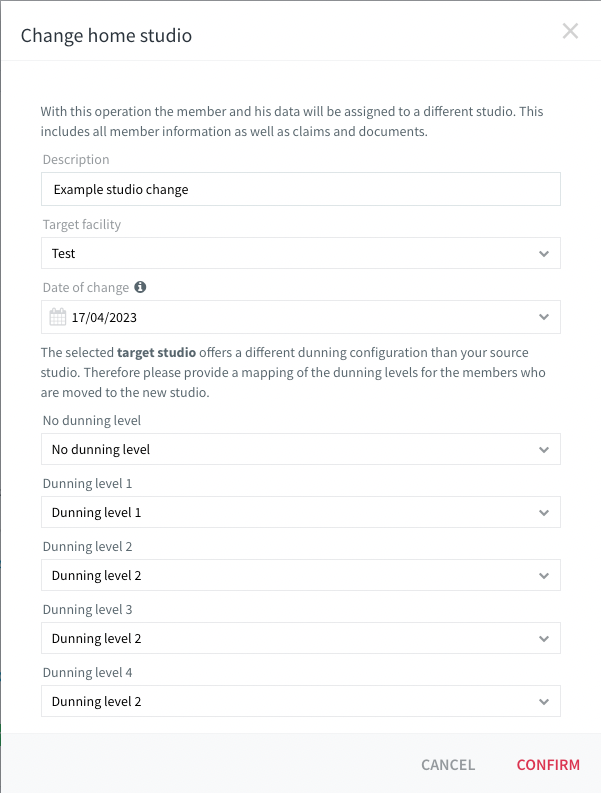Viewport: 601px width, 793px height.
Task: Open the Target facility dropdown showing Test
Action: coord(300,253)
